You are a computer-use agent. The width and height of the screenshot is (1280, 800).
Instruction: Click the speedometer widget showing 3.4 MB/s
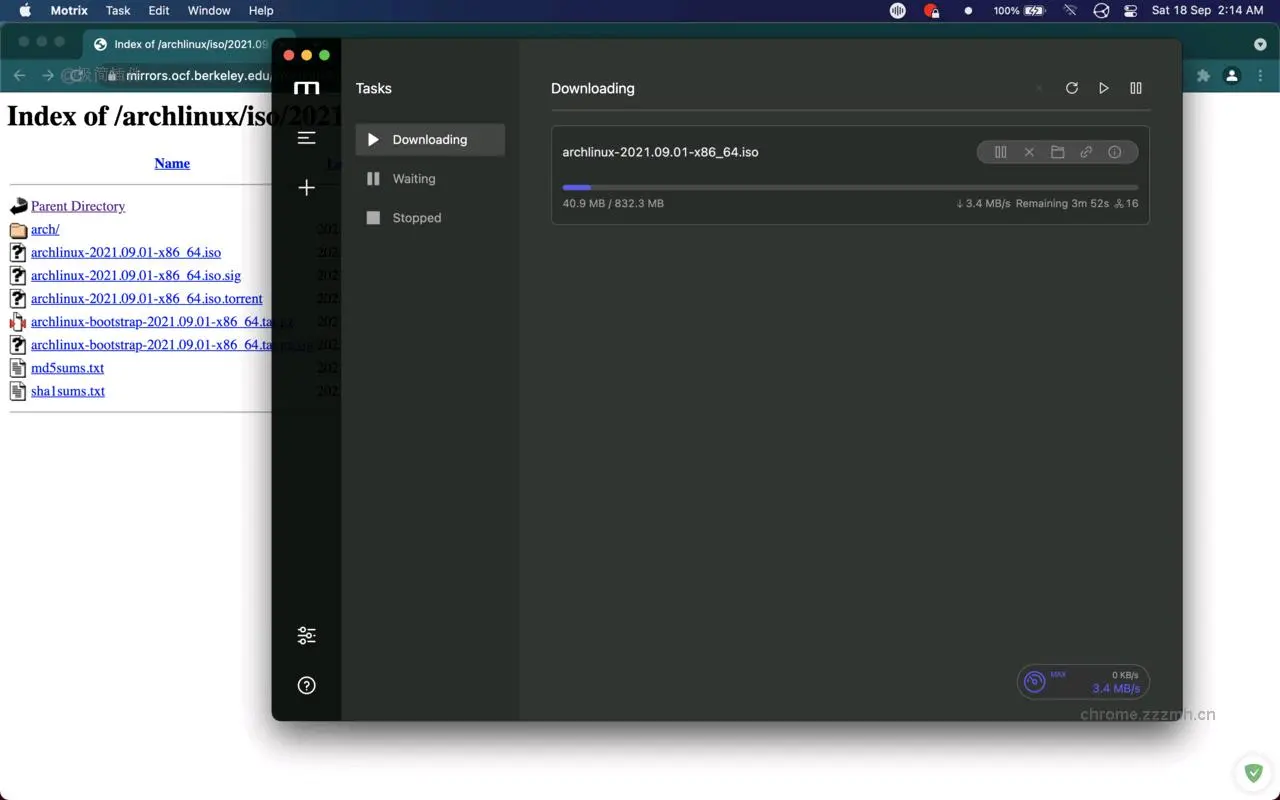(x=1083, y=682)
